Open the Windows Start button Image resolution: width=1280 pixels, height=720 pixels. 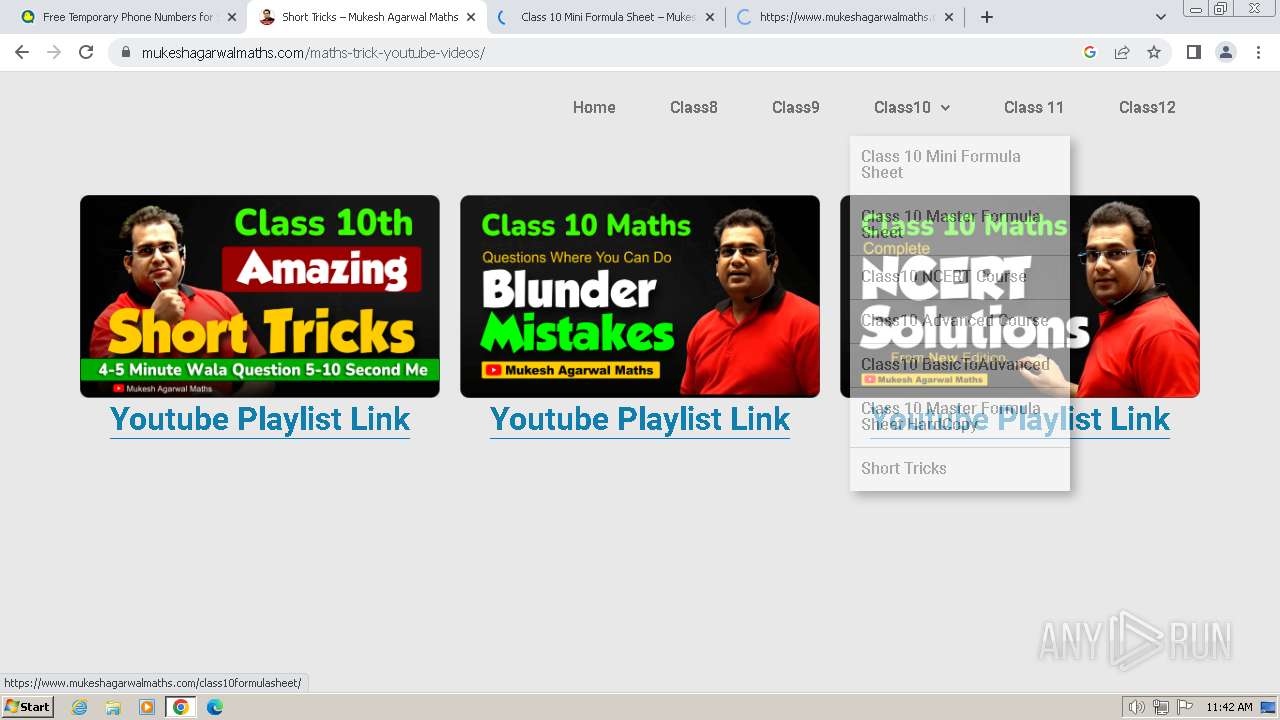coord(28,707)
